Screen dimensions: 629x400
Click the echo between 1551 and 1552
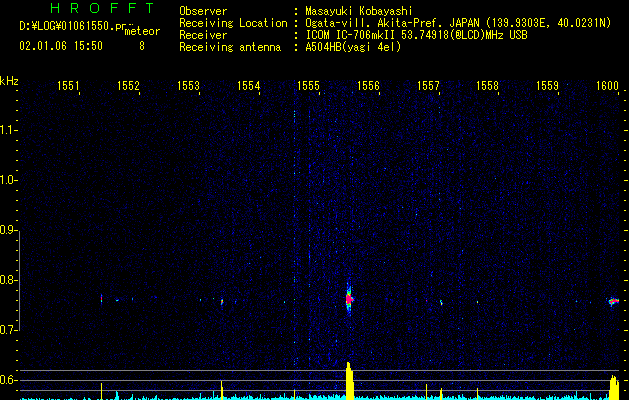click(101, 299)
